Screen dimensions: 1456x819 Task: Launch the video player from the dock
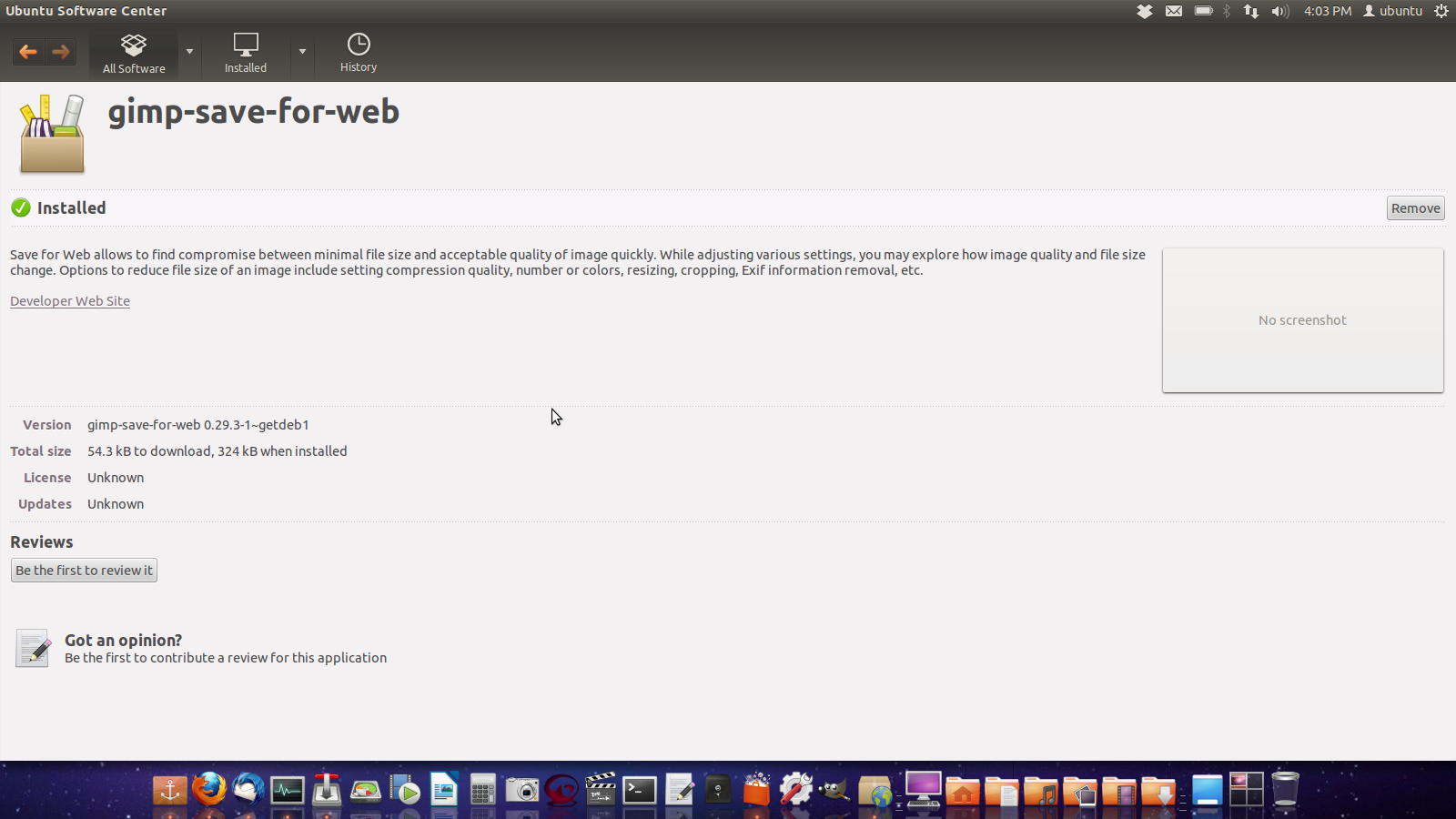(x=405, y=790)
